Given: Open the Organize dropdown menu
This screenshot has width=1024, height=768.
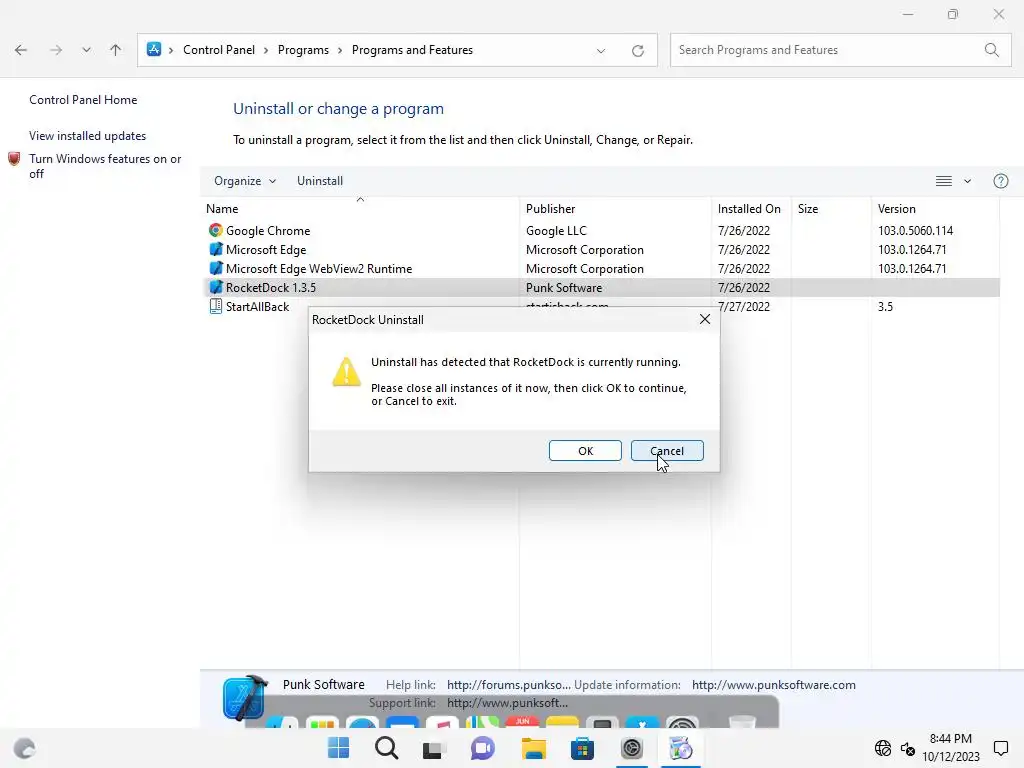Looking at the screenshot, I should pos(245,181).
